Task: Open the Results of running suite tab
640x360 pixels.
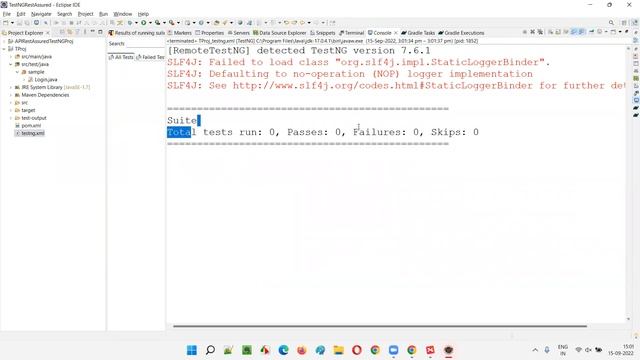Action: (137, 33)
